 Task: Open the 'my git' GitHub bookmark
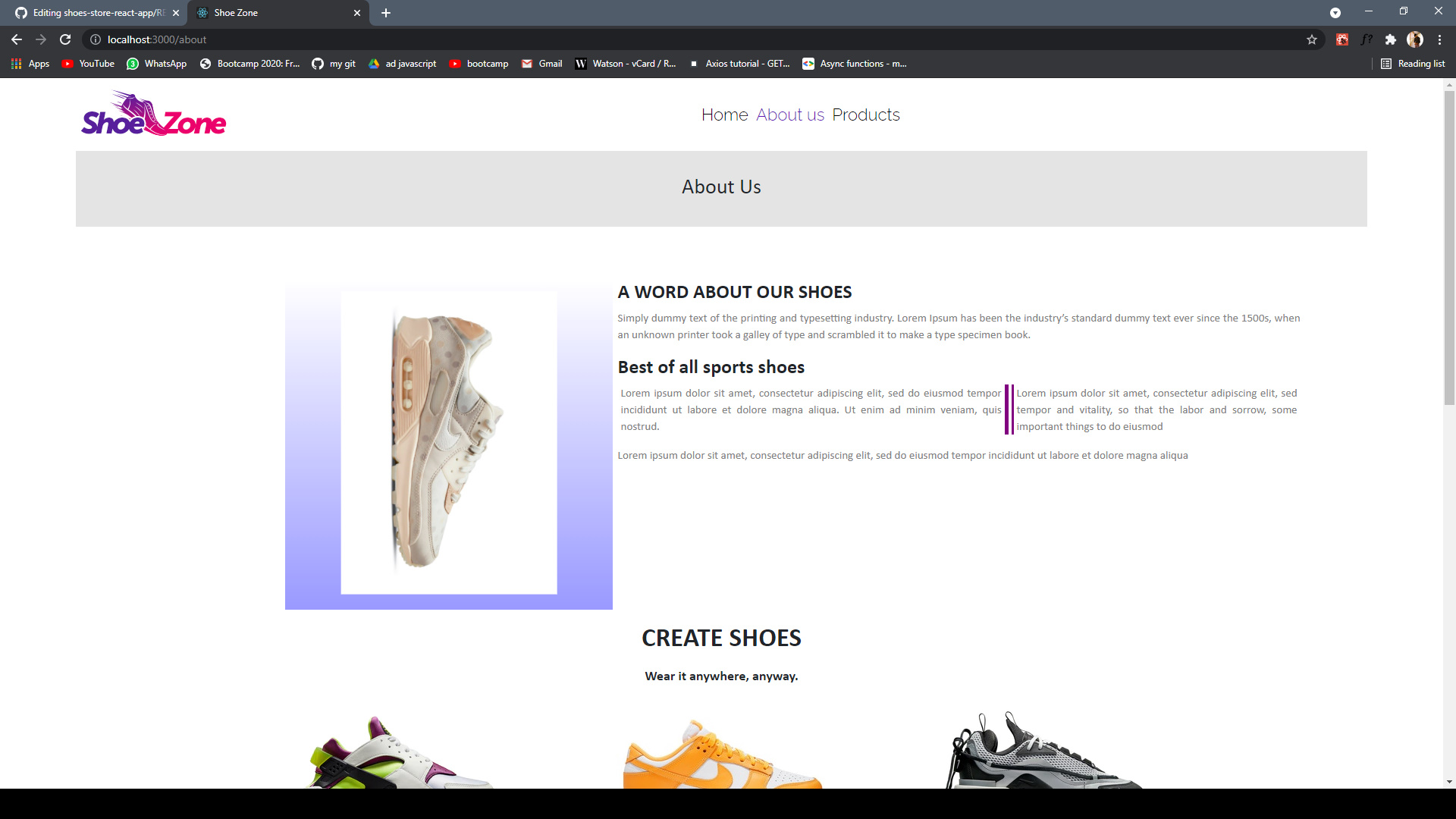point(334,64)
